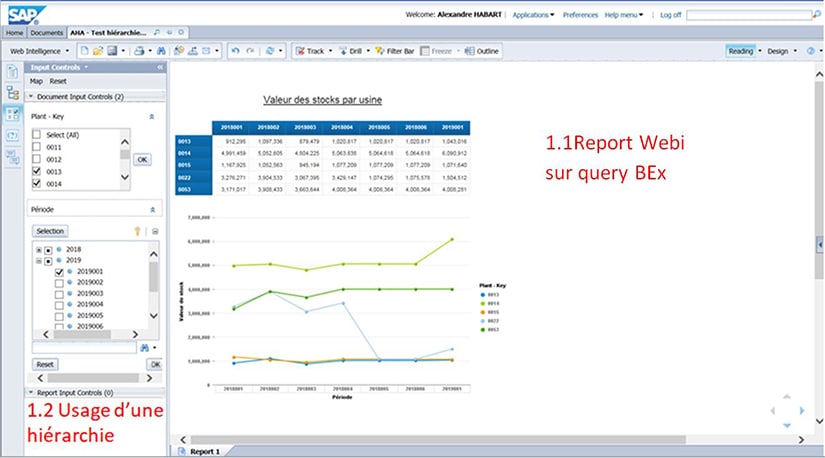
Task: Collapse the Période control
Action: (x=153, y=210)
